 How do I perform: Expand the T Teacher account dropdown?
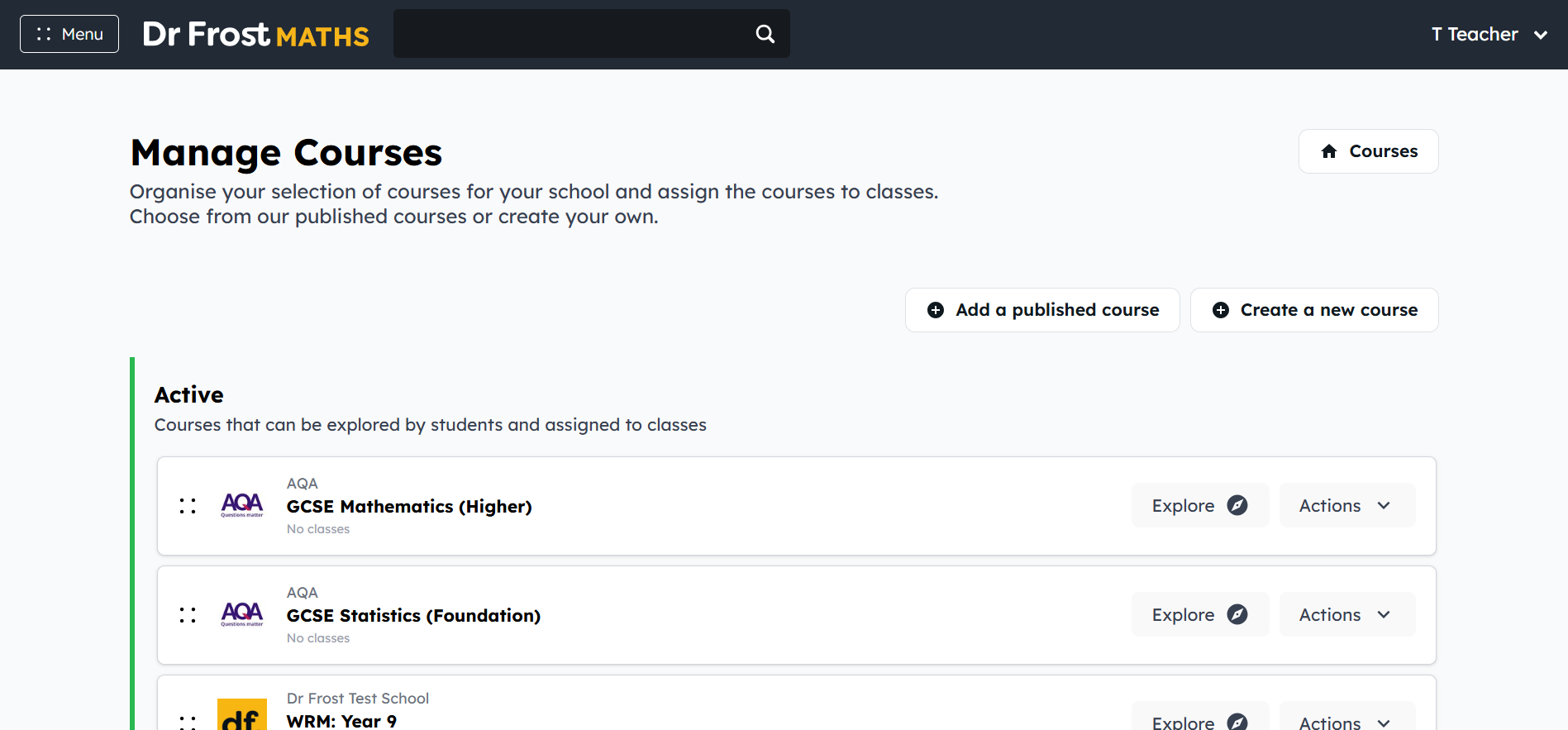[1489, 35]
